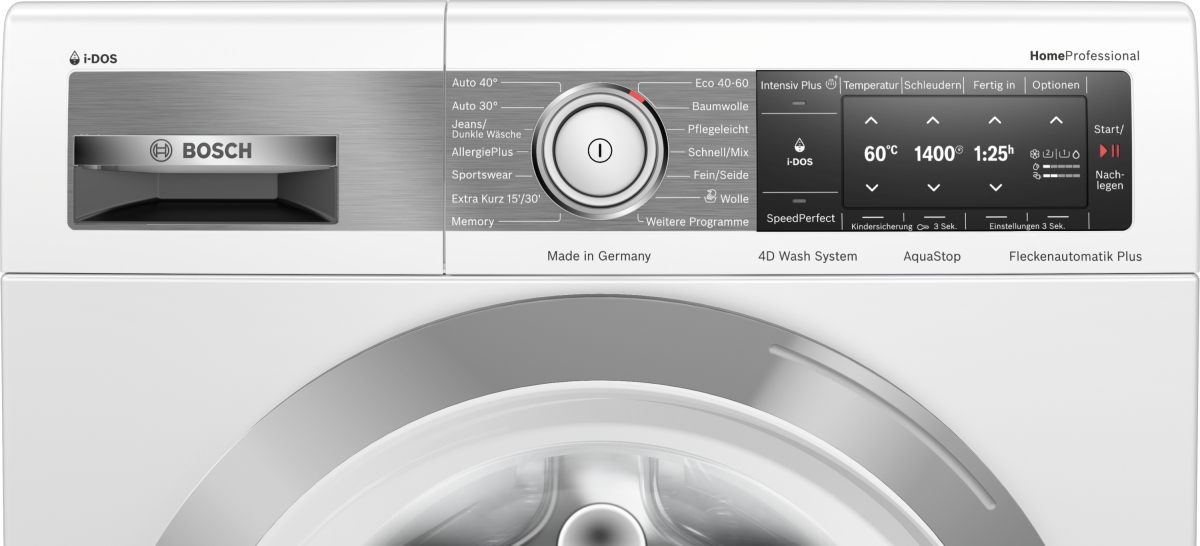Tap the Intensiv Plus wash-tub icon
1200x546 pixels.
point(831,85)
